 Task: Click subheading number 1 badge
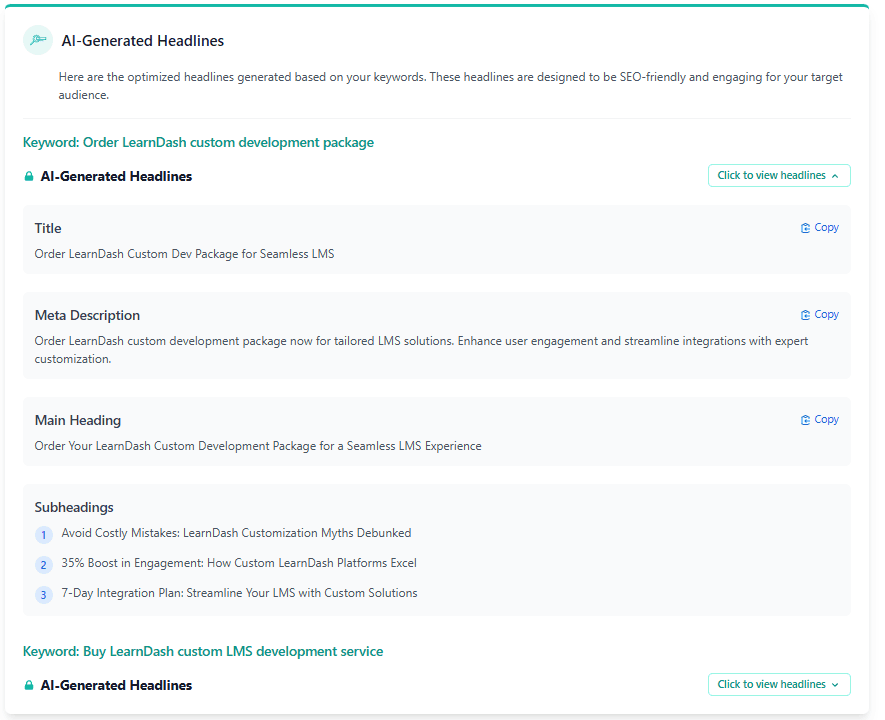click(x=43, y=535)
